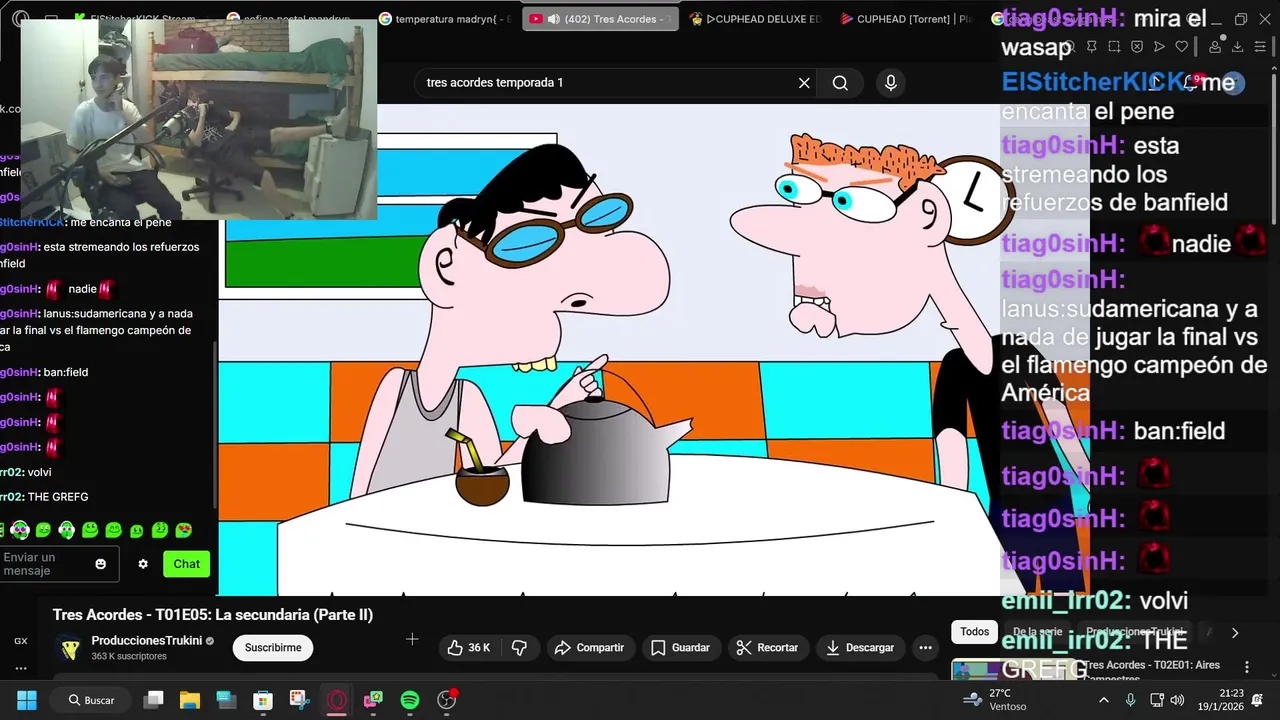The image size is (1280, 720).
Task: Open Spotify from the taskbar
Action: 410,700
